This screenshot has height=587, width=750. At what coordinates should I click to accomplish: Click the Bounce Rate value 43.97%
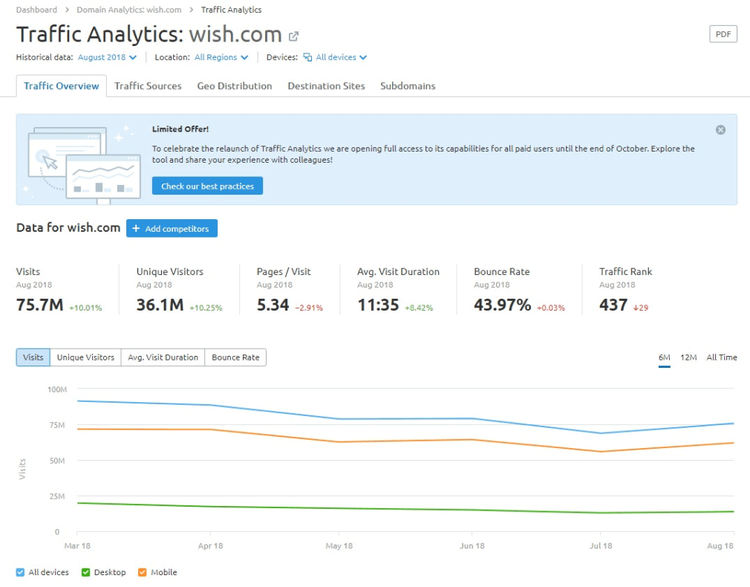coord(502,305)
